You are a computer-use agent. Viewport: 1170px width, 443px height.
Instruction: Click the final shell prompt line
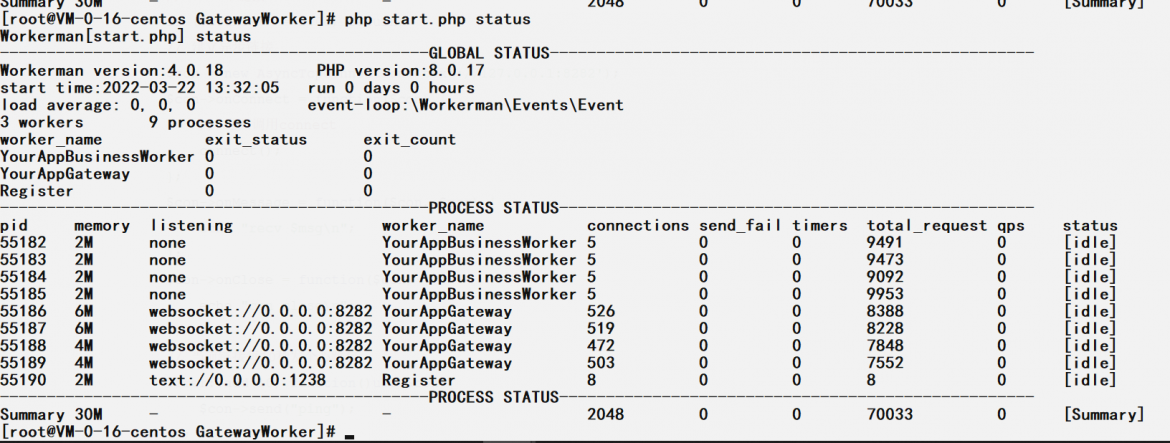coord(177,432)
